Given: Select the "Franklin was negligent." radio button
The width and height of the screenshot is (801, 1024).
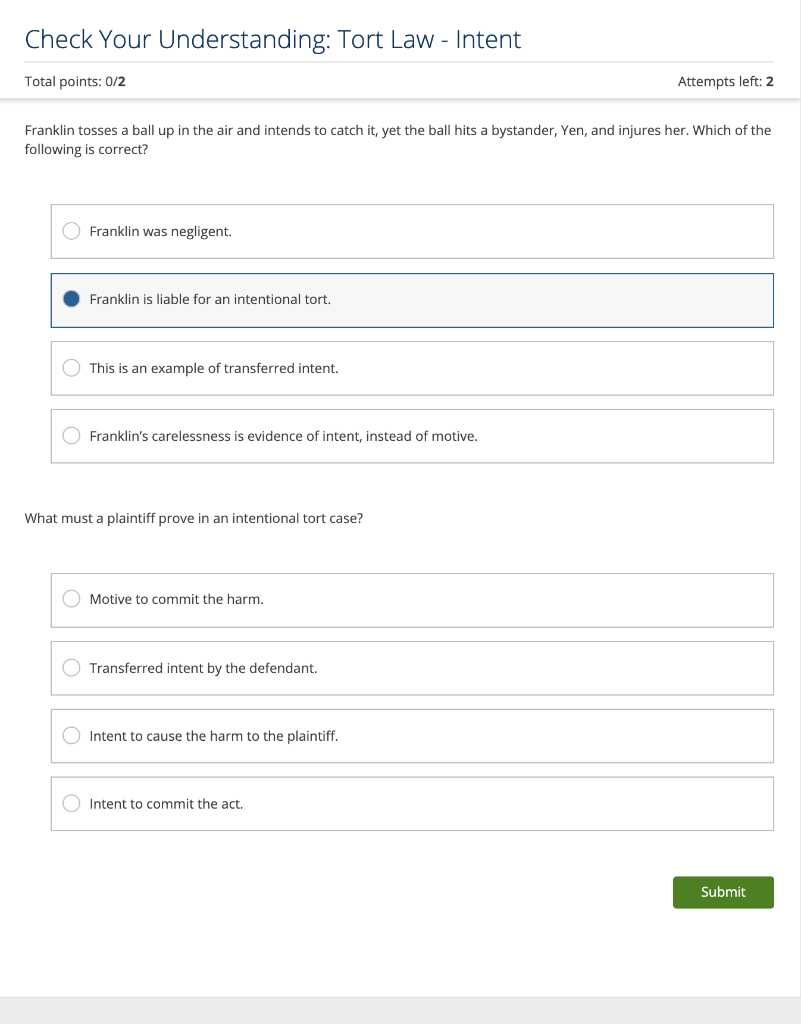Looking at the screenshot, I should pyautogui.click(x=71, y=230).
